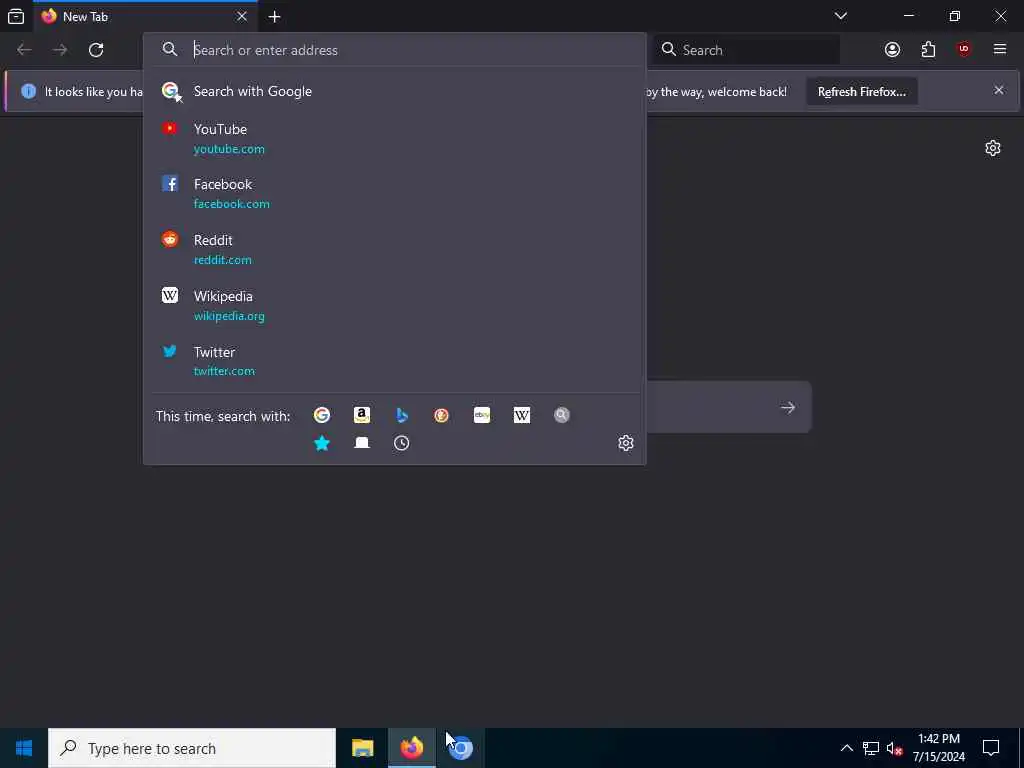1024x768 pixels.
Task: Open the notification center icon
Action: tap(991, 748)
